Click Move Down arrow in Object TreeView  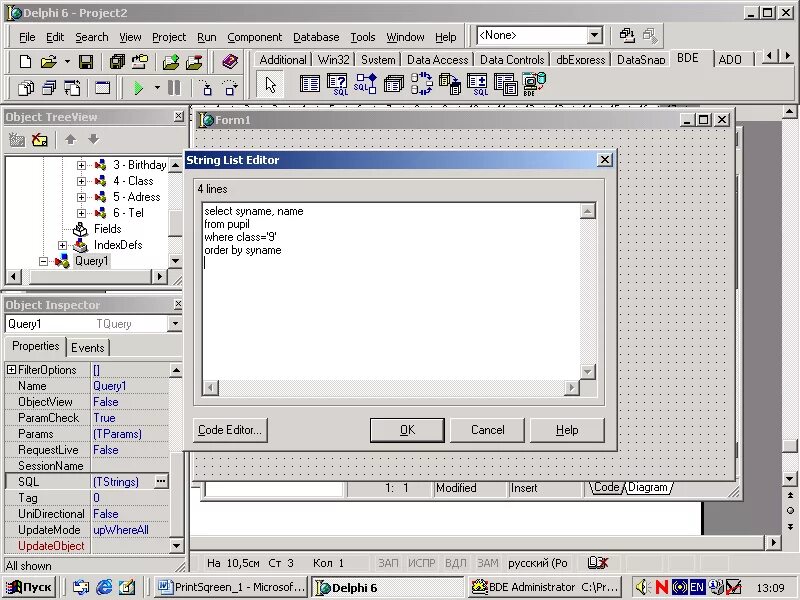coord(93,139)
